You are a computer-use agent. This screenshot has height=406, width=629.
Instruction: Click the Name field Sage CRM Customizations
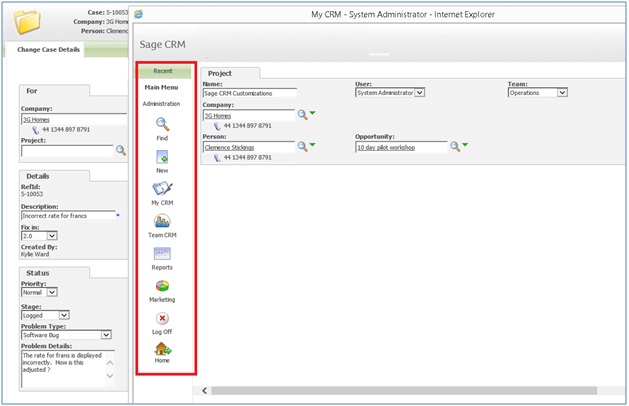point(250,93)
